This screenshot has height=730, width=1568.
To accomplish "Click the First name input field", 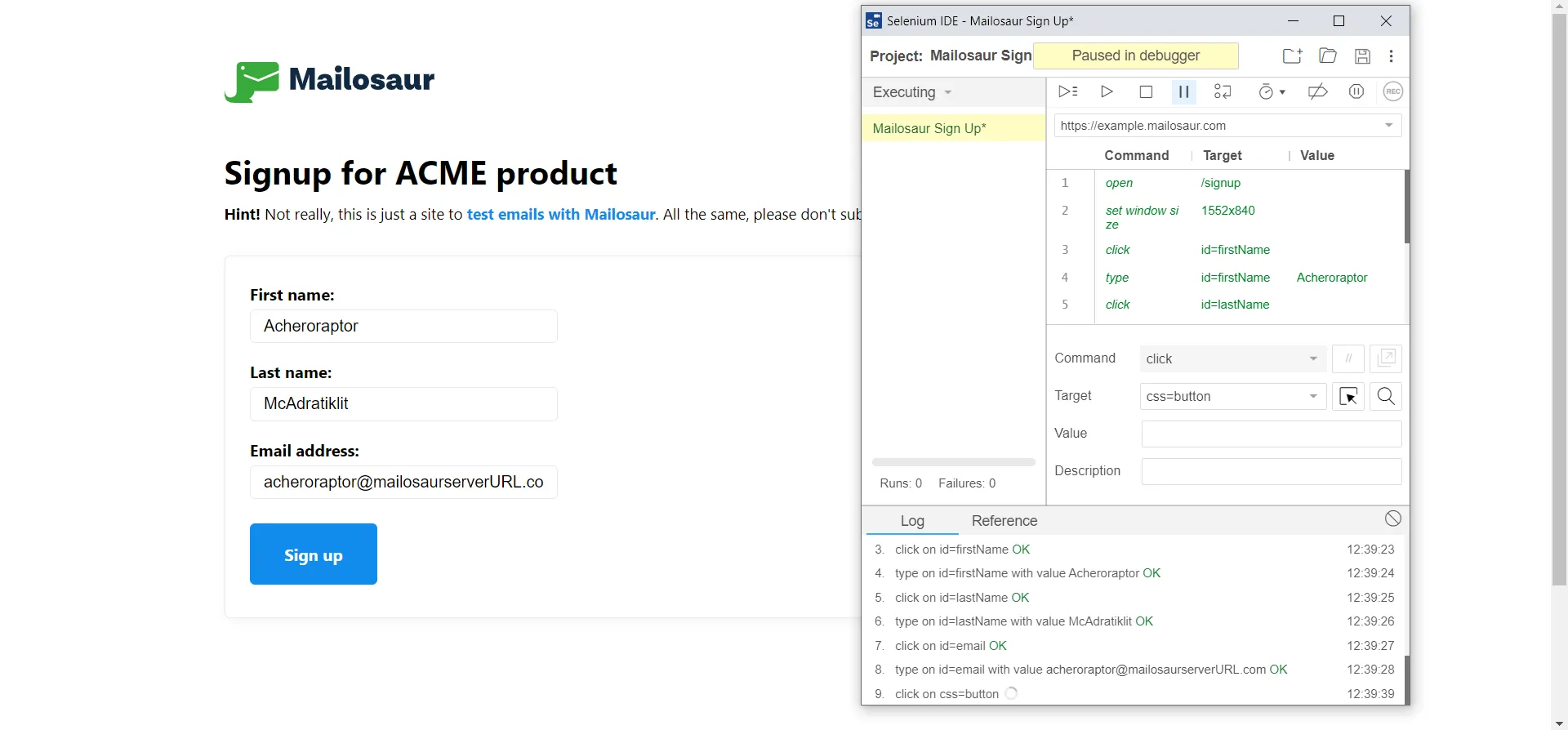I will [403, 326].
